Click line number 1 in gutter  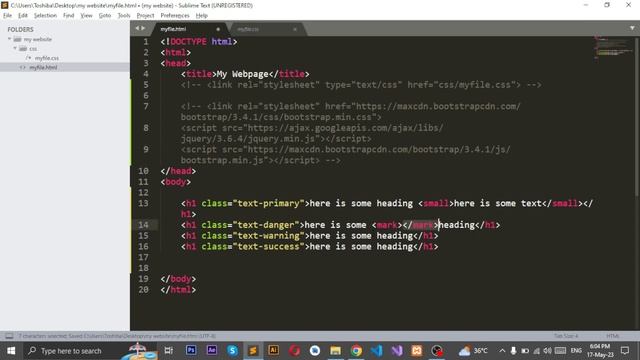pos(146,42)
